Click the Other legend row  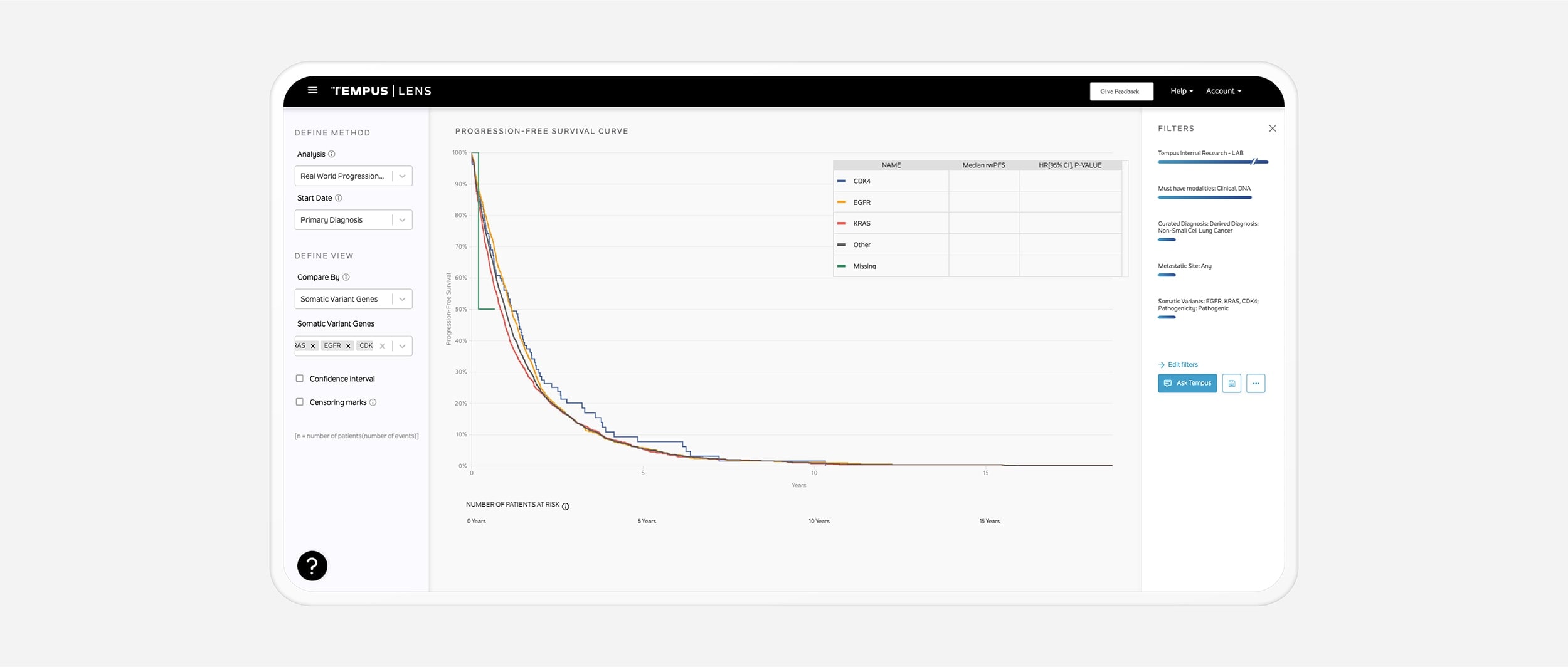point(977,245)
